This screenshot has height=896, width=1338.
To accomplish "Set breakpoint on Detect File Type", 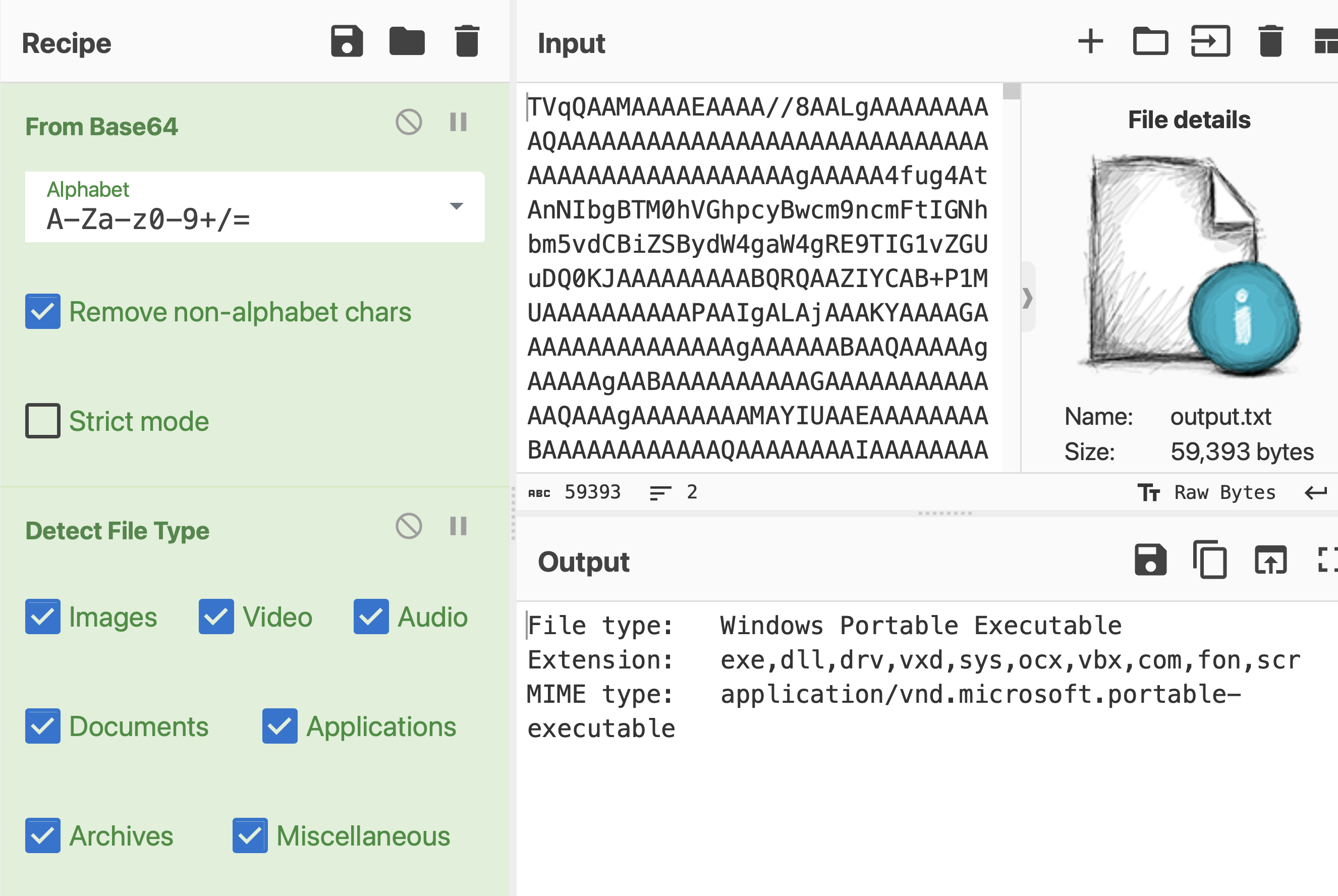I will coord(458,526).
